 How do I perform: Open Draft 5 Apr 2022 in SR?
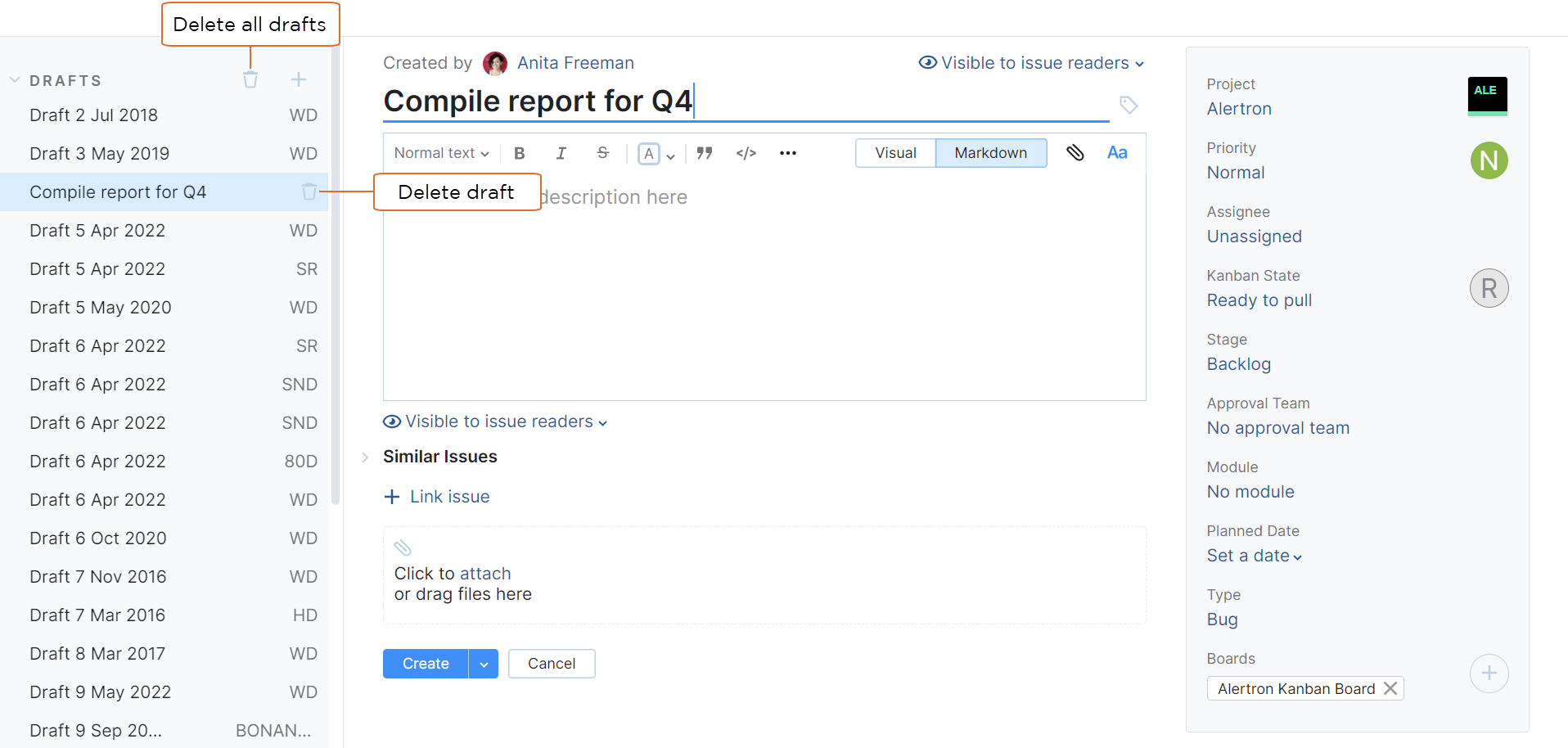coord(164,269)
